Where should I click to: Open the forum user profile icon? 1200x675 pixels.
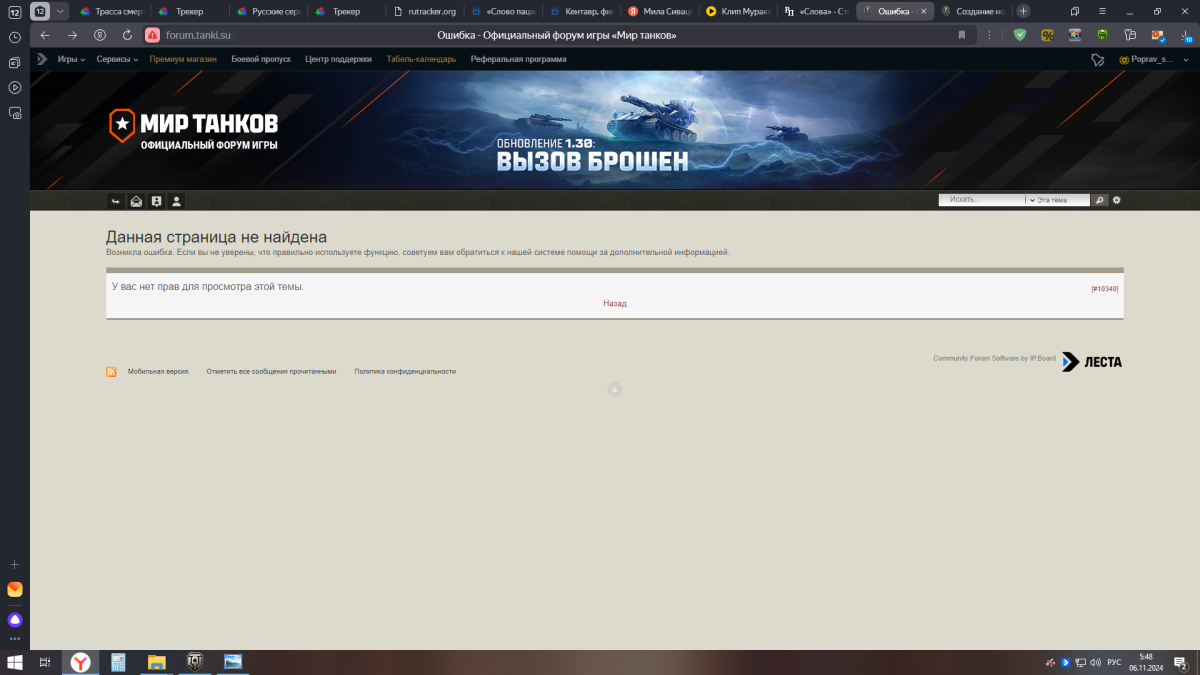click(x=176, y=201)
